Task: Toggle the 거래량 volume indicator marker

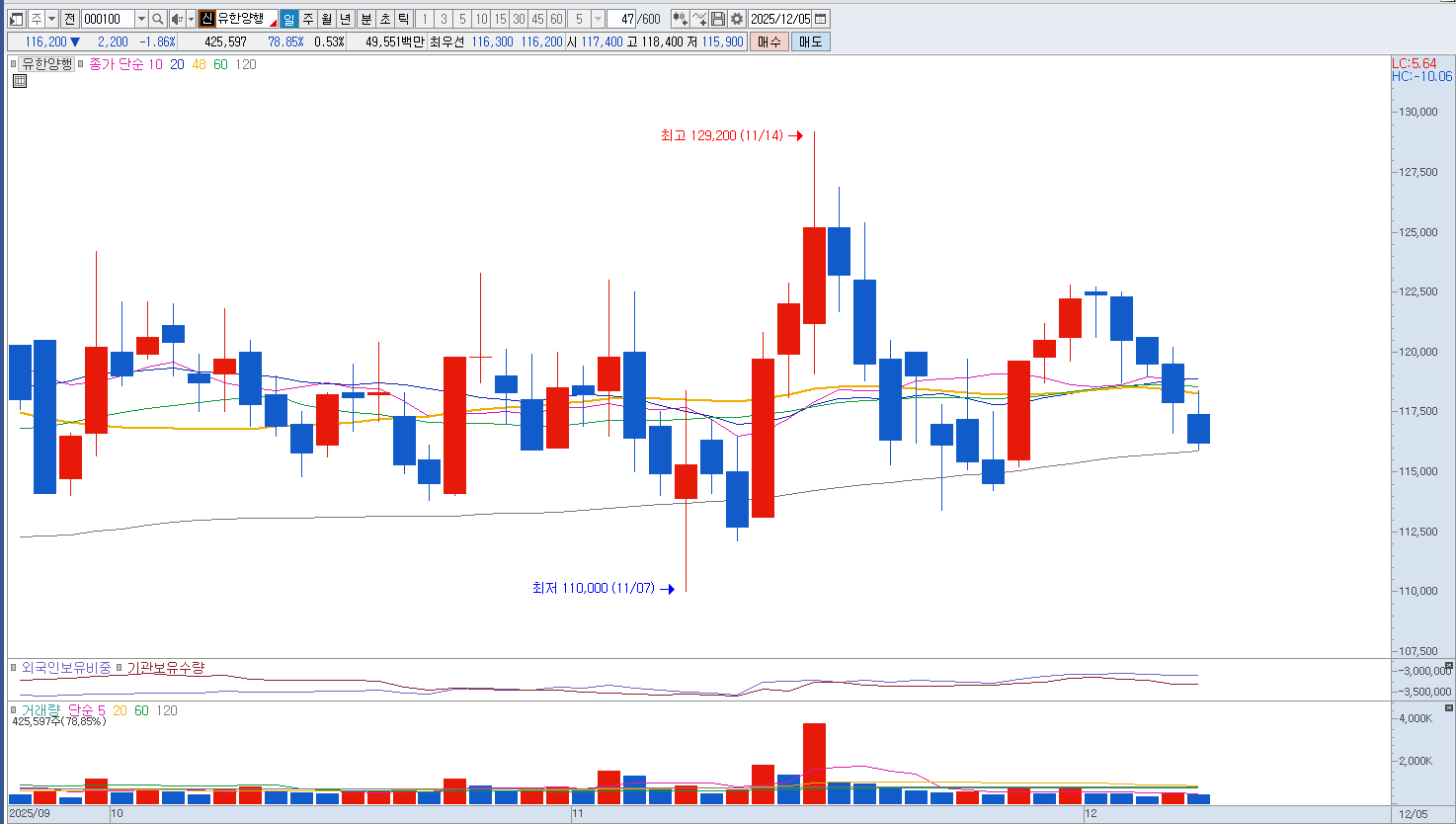Action: pyautogui.click(x=14, y=709)
